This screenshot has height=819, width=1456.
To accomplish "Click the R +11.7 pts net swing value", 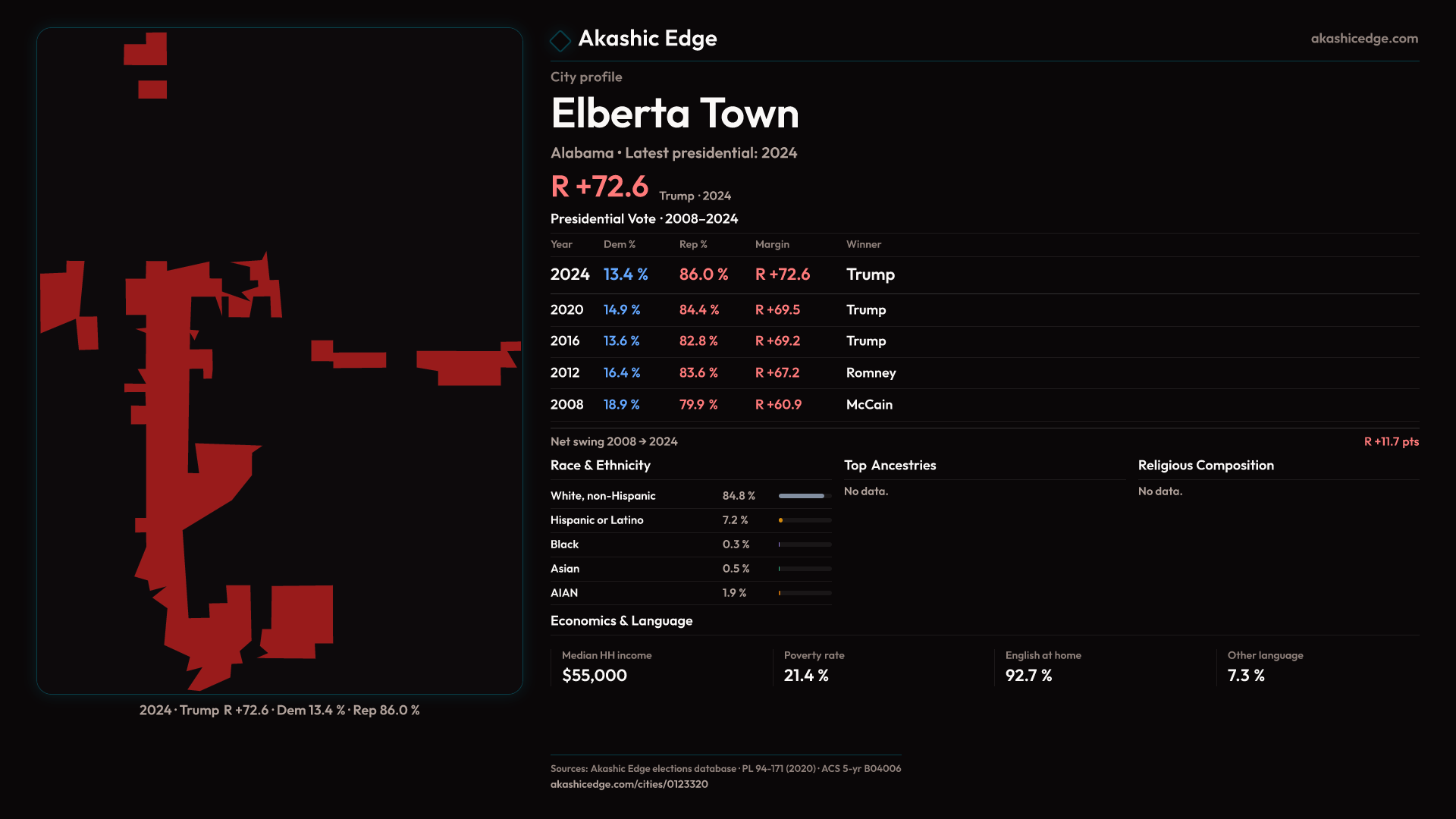I will pos(1391,441).
